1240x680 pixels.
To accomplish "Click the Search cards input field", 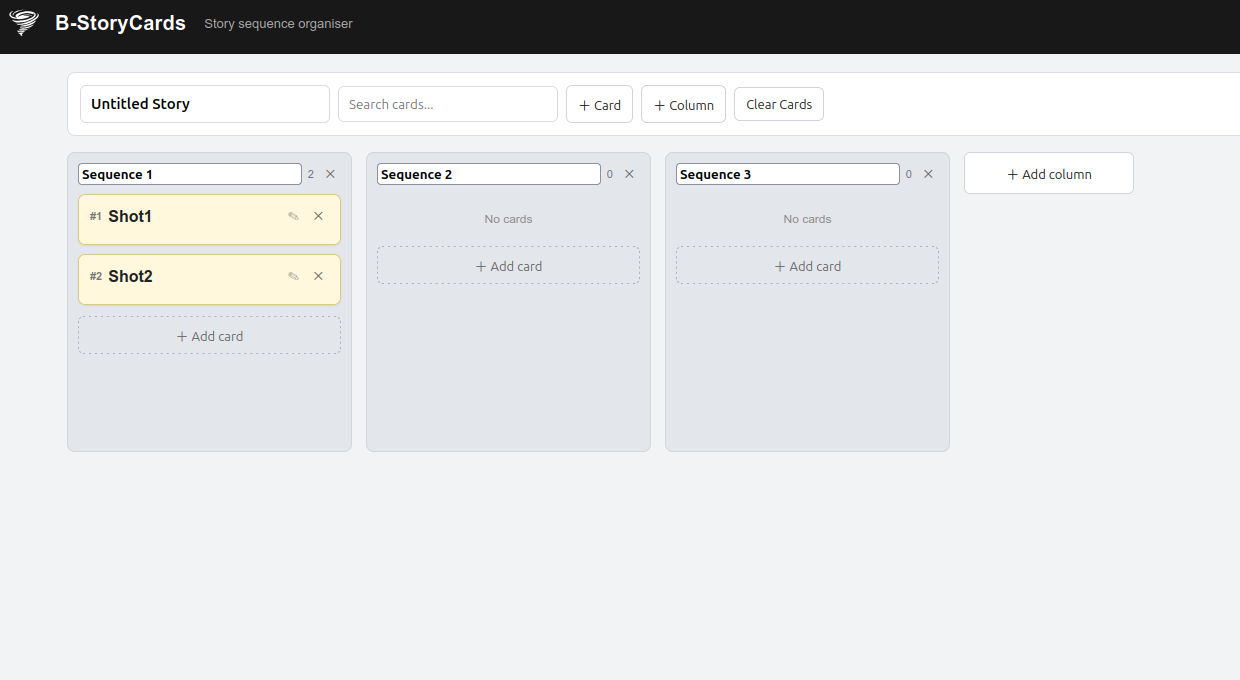I will (448, 104).
